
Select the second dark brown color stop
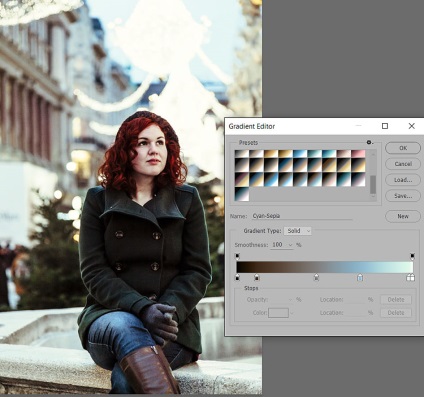pos(257,277)
